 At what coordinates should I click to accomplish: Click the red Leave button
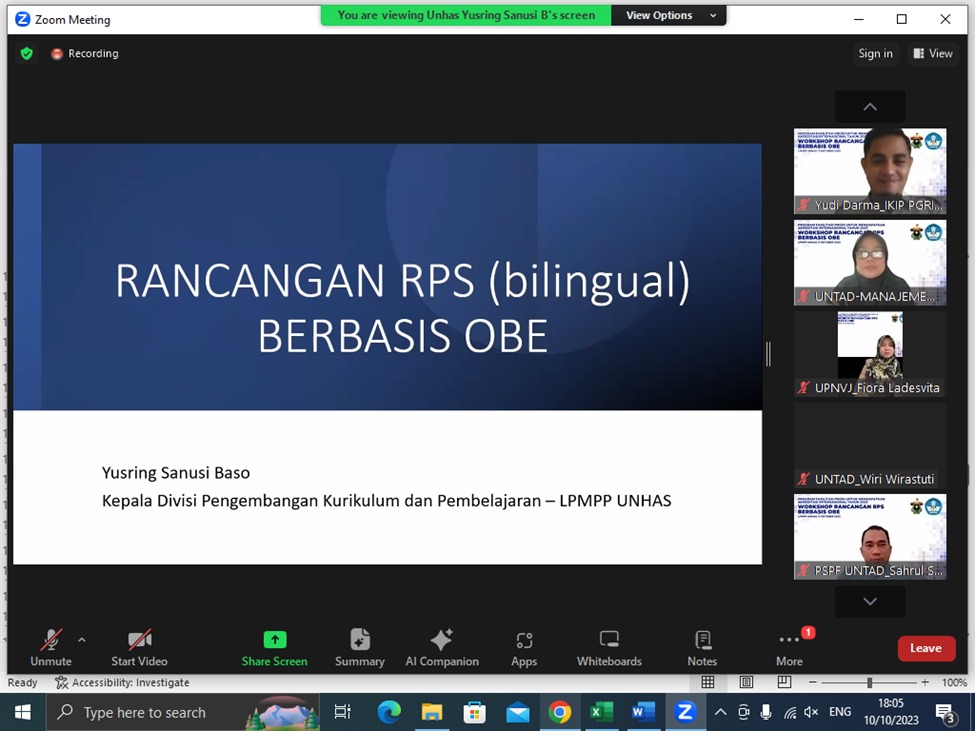point(925,648)
